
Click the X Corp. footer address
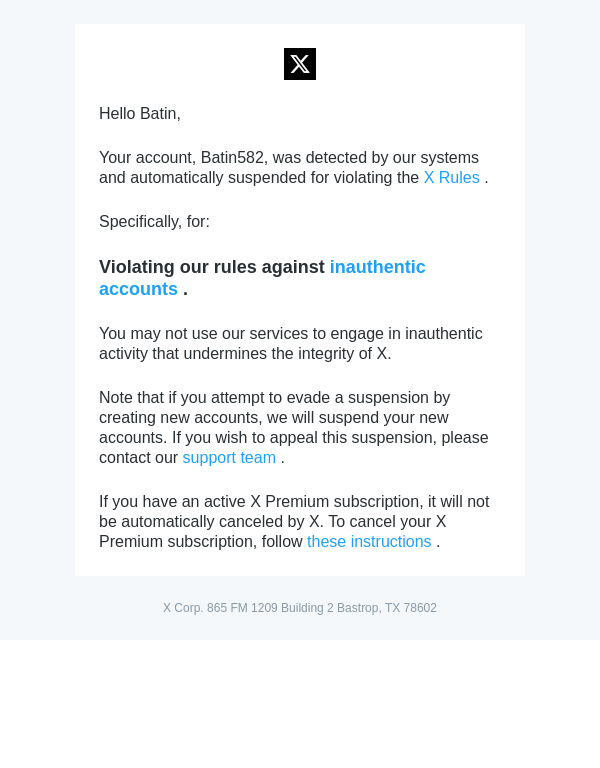[300, 608]
